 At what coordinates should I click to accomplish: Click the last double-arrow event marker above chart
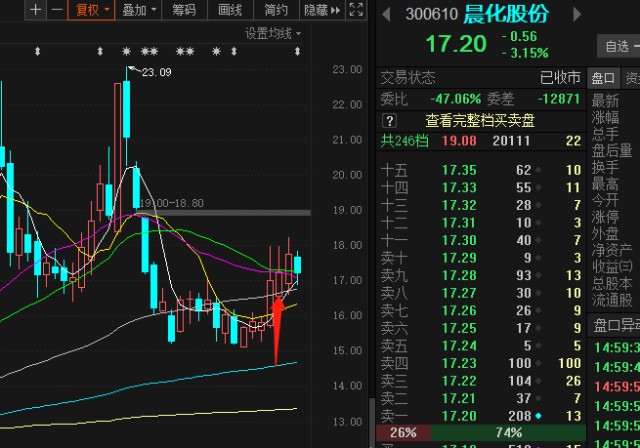tap(297, 51)
